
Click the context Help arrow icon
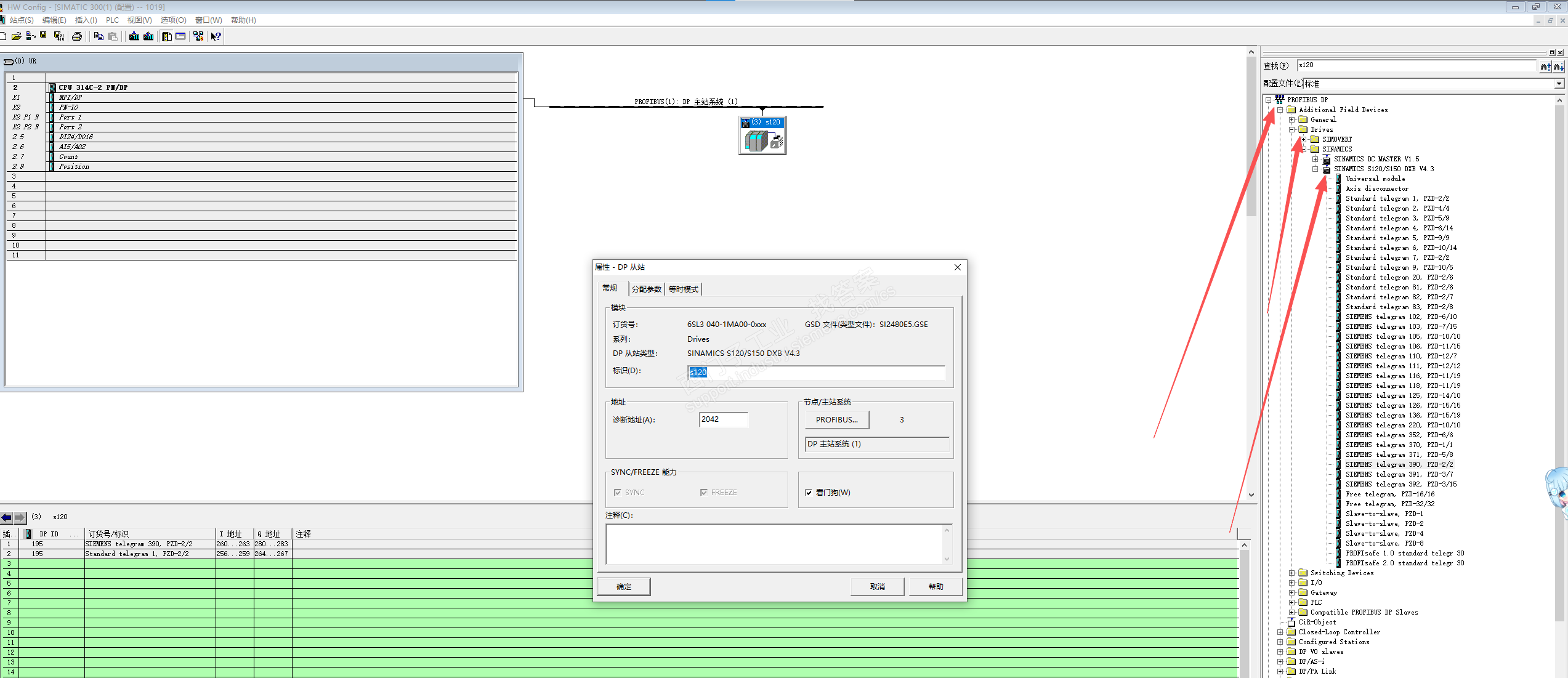click(x=216, y=36)
